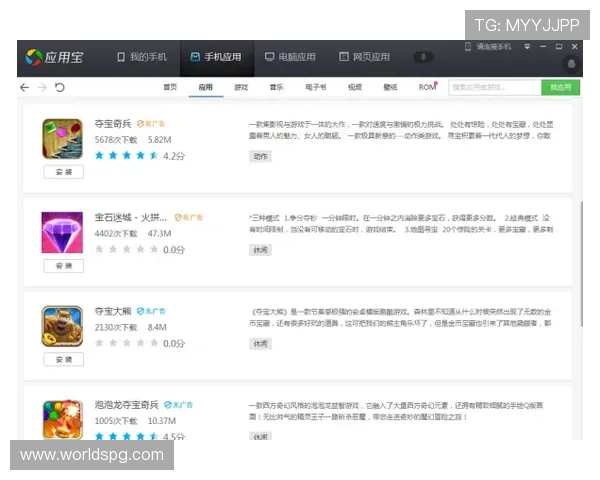Open the 音乐 category
600x480 pixels.
click(x=276, y=87)
